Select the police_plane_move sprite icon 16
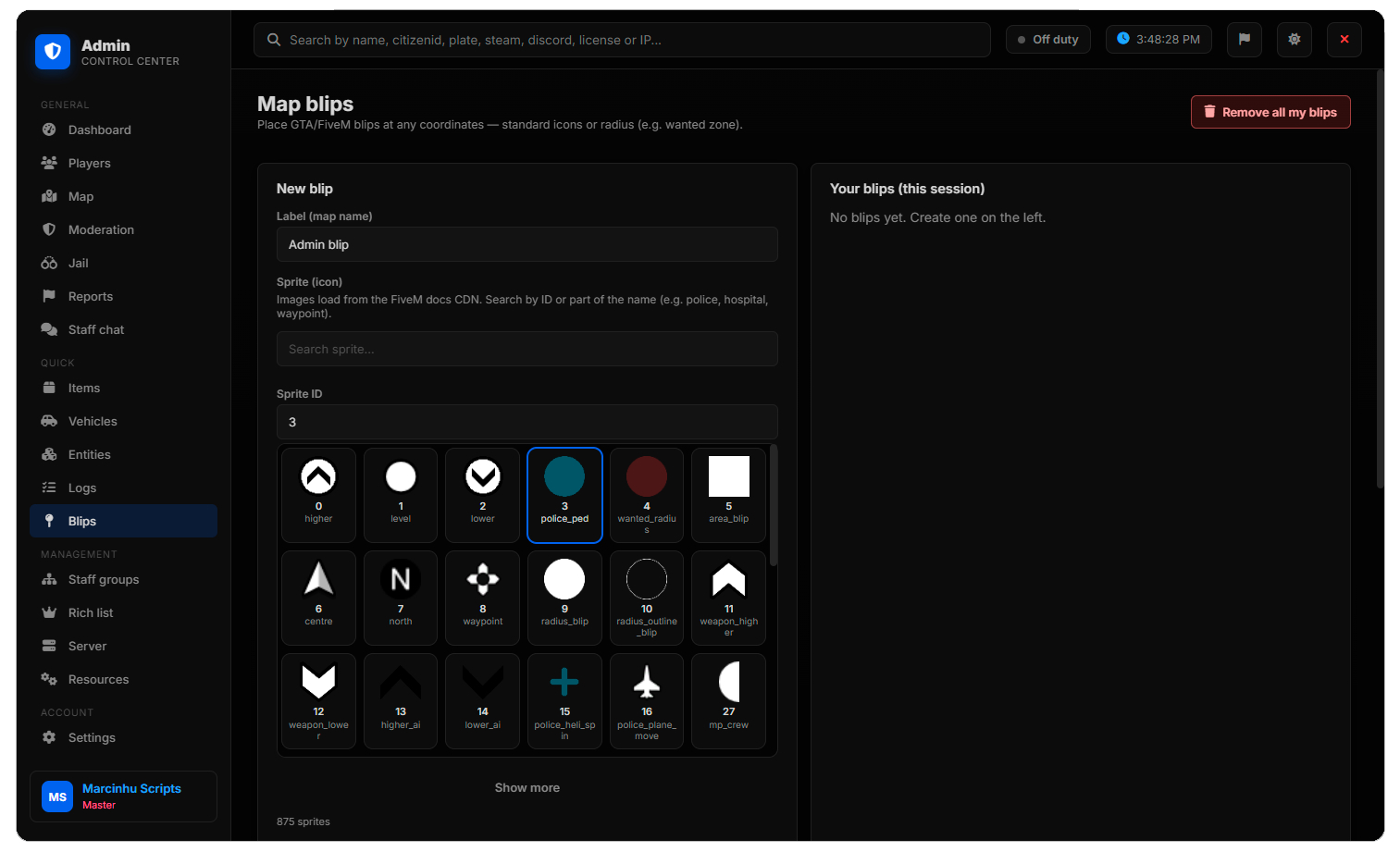Image resolution: width=1400 pixels, height=852 pixels. 647,701
